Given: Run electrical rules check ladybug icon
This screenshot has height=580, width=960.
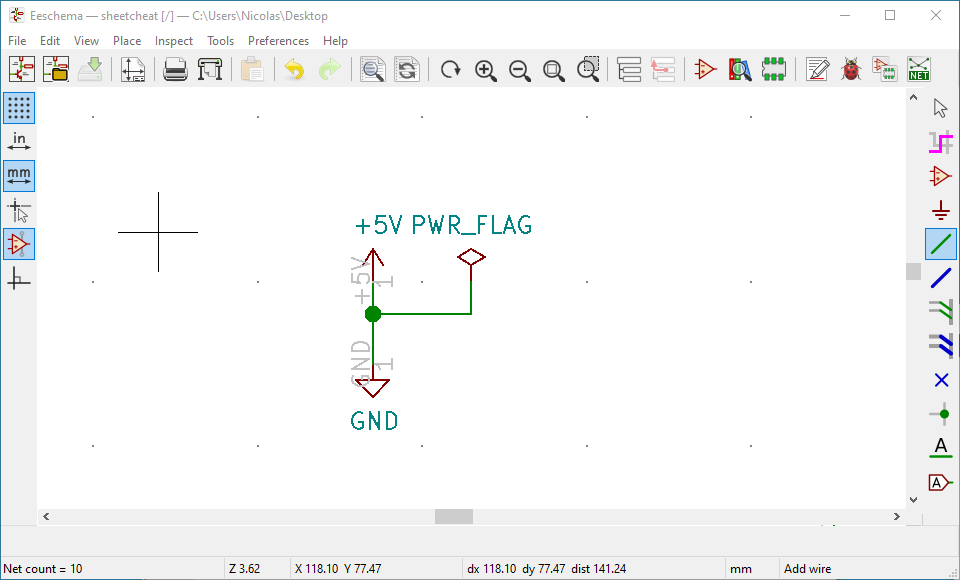Looking at the screenshot, I should pos(851,69).
